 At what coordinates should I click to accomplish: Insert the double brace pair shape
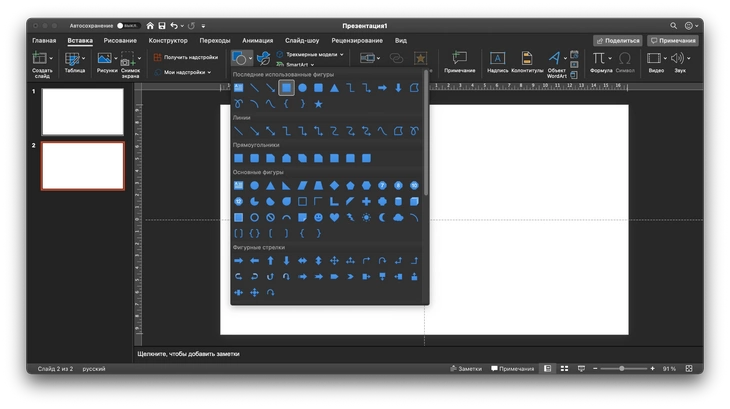pos(255,233)
